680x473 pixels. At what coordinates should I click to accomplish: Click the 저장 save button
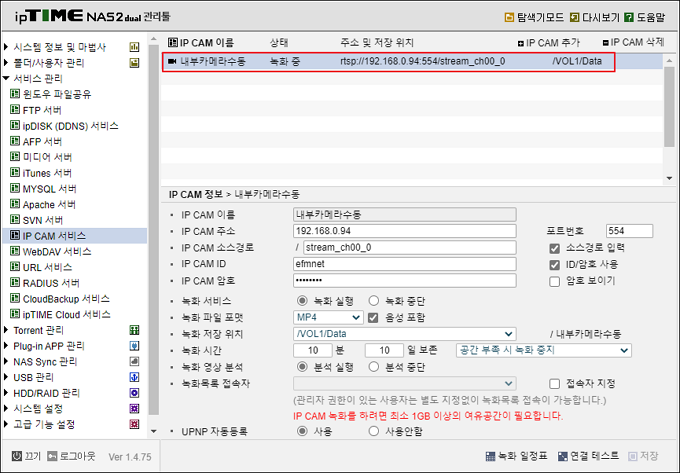(x=643, y=456)
